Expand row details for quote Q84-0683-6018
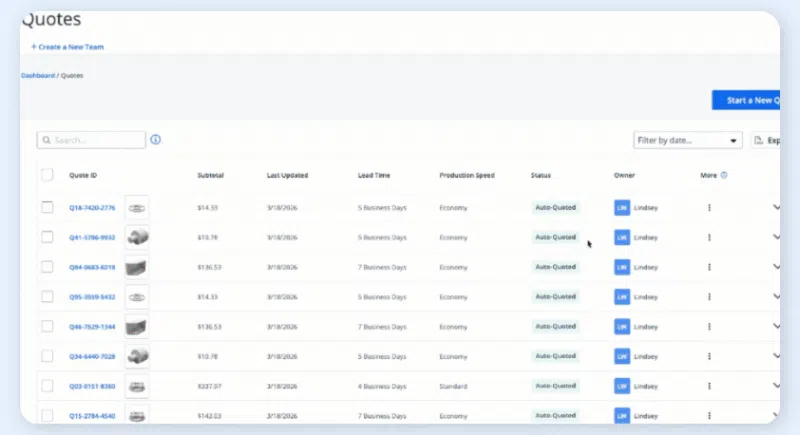800x435 pixels. 776,267
